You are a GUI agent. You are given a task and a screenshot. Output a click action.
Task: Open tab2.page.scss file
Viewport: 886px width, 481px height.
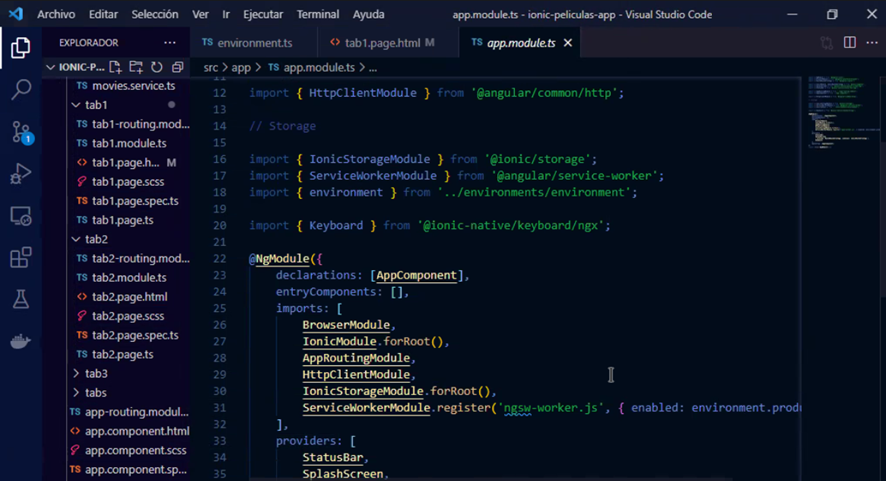coord(129,316)
